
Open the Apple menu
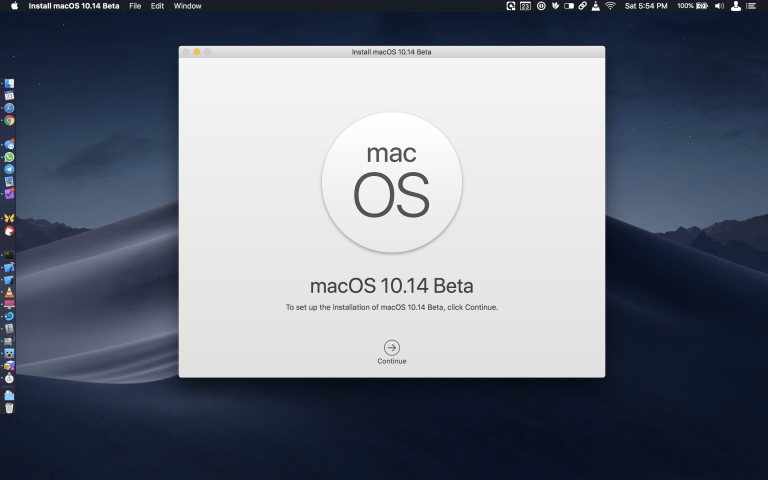(x=14, y=6)
